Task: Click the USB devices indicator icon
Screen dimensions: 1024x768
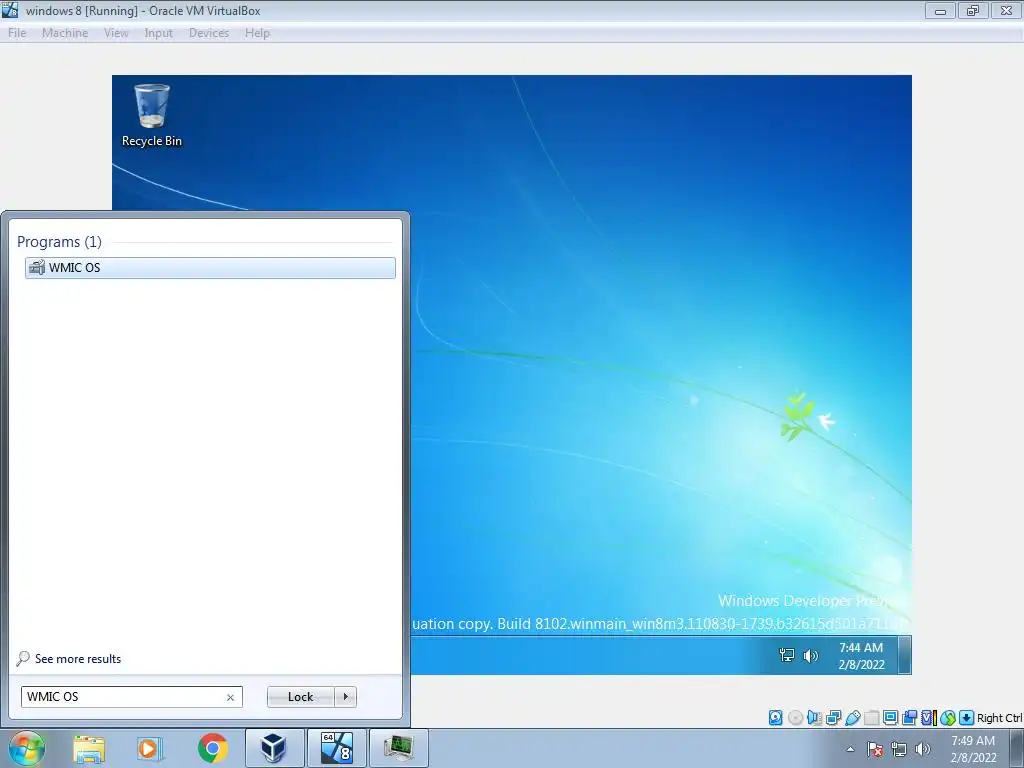Action: [x=852, y=718]
